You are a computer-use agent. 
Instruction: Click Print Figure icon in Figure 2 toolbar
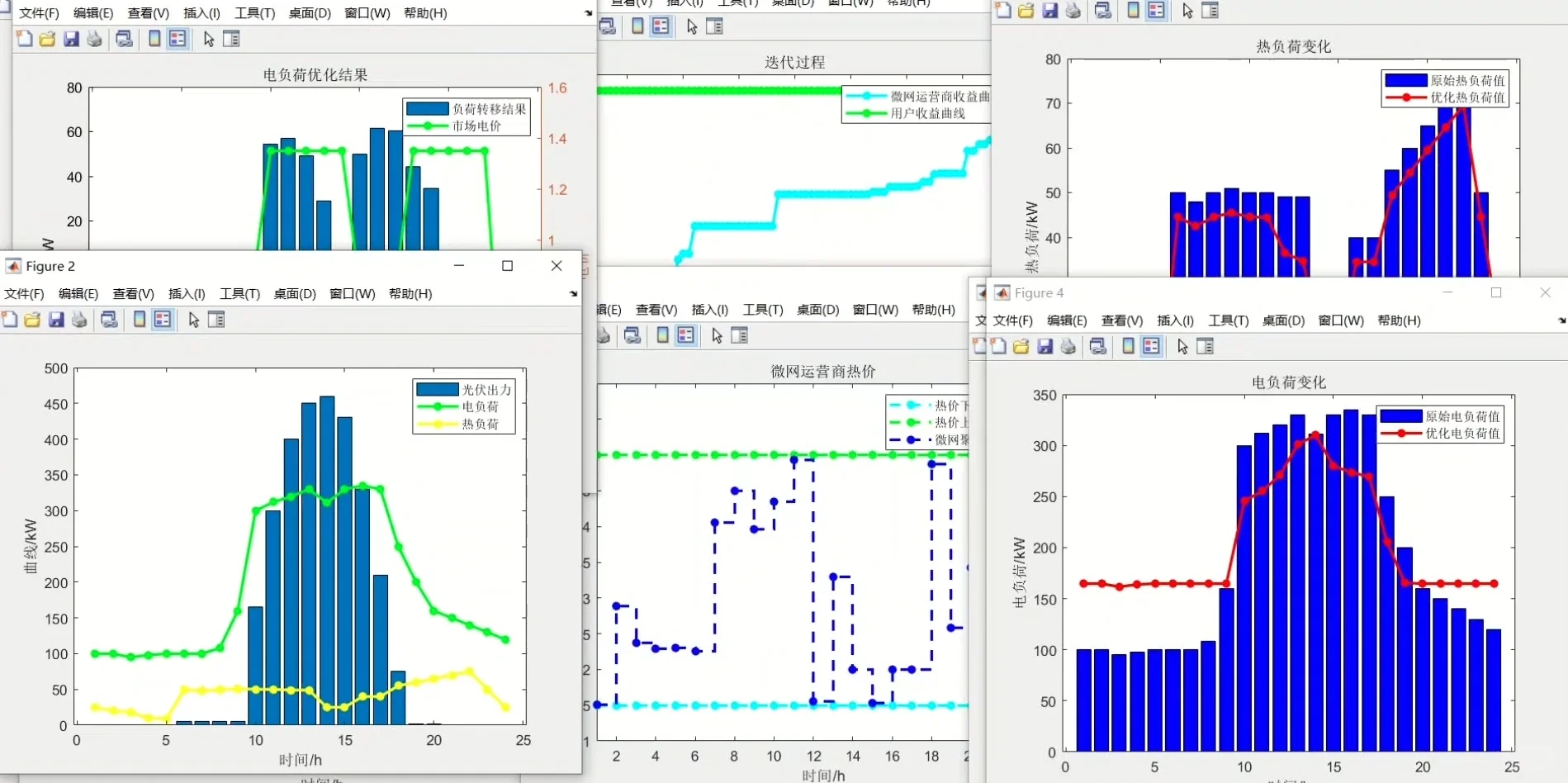(x=80, y=320)
